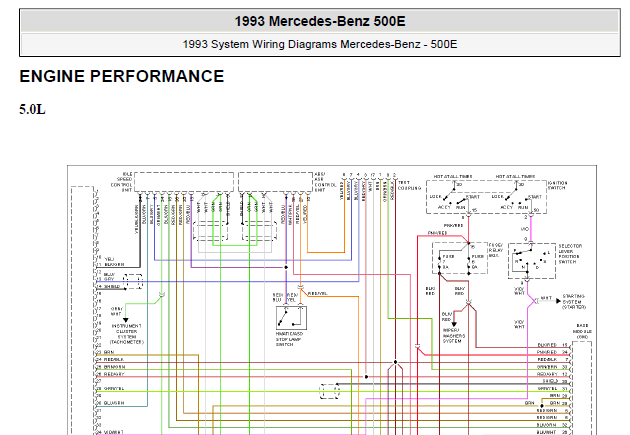The height and width of the screenshot is (435, 630).
Task: Click pin 28 'GRN/YEL' on the left connector
Action: [x=110, y=389]
